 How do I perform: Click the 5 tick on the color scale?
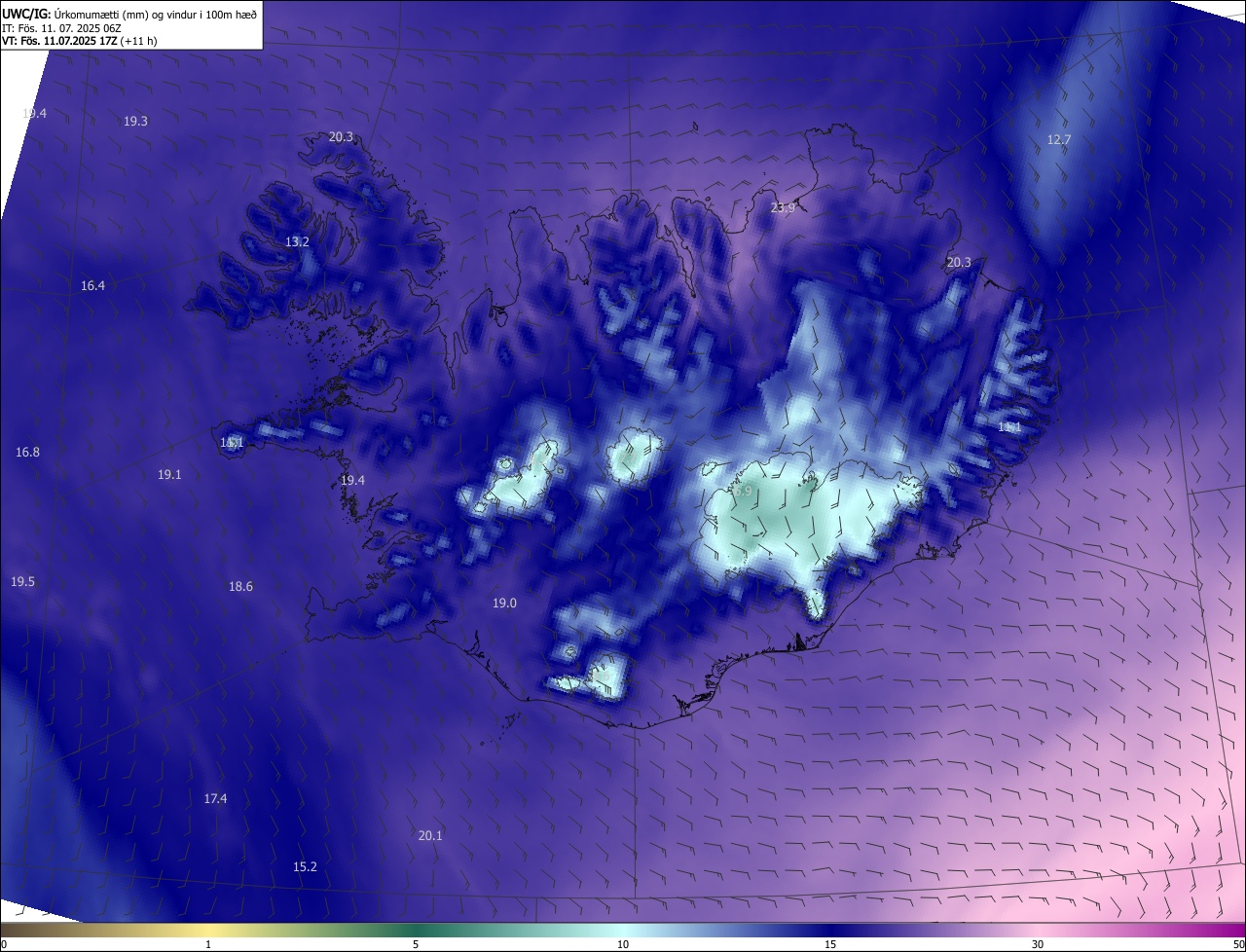[416, 944]
